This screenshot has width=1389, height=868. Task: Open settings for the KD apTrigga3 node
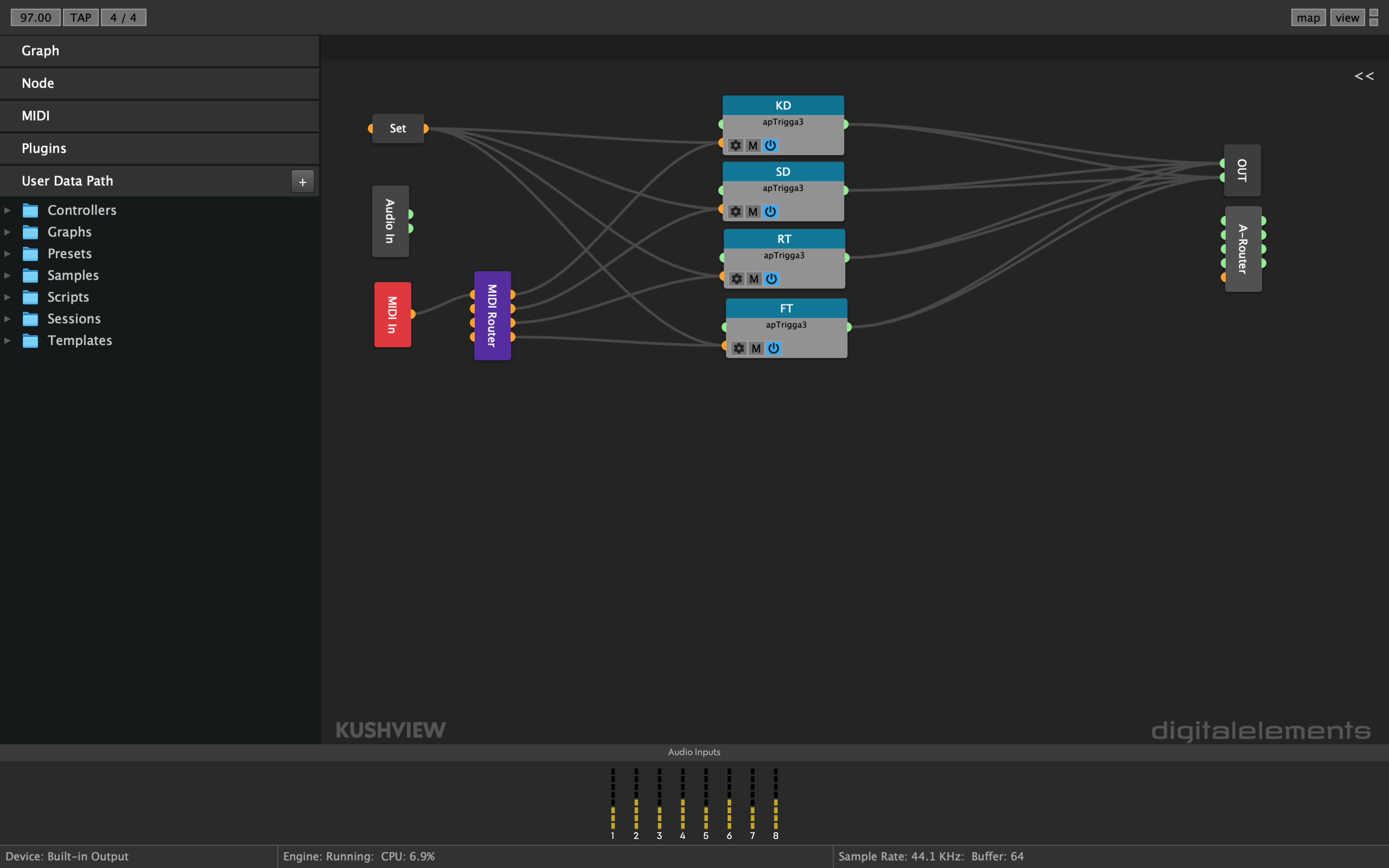pos(736,145)
